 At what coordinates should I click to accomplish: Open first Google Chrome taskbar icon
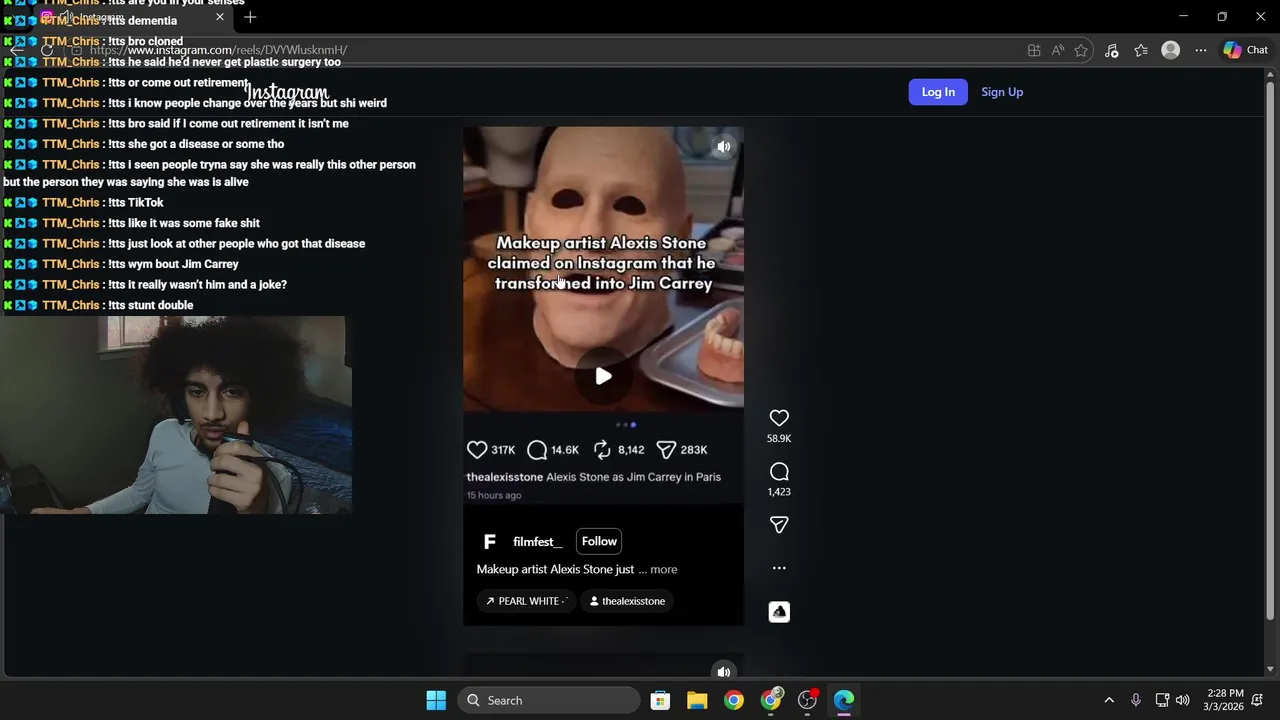(x=734, y=700)
